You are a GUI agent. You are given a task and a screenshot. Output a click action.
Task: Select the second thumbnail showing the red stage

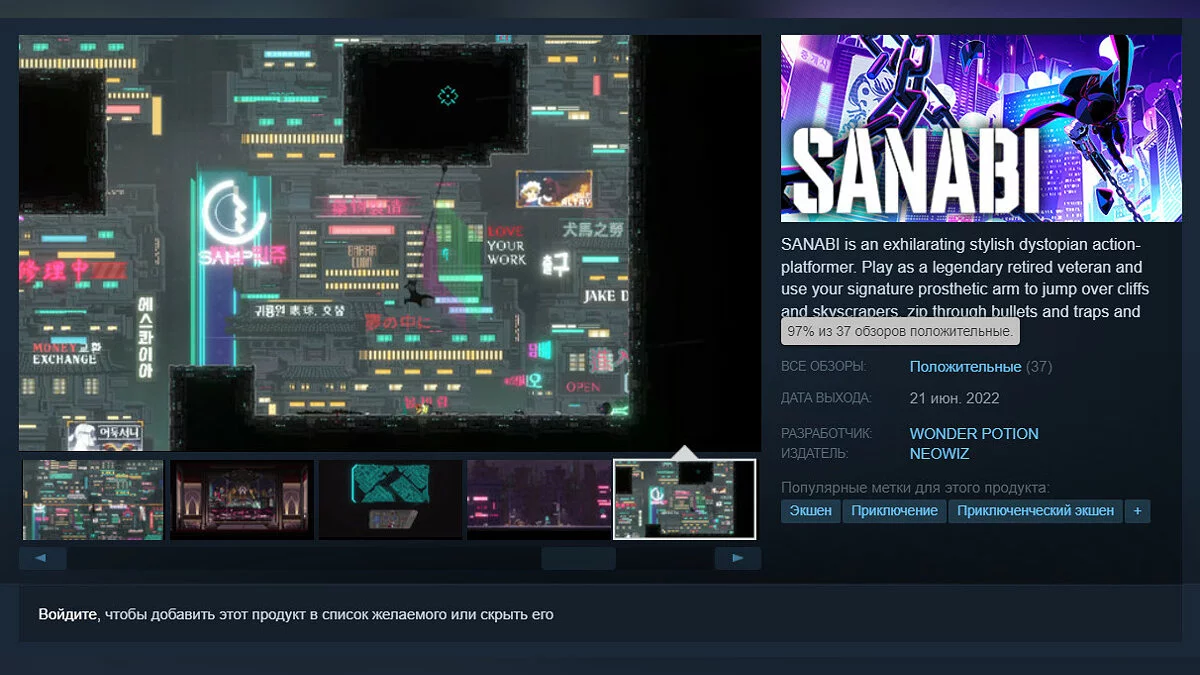[x=241, y=500]
